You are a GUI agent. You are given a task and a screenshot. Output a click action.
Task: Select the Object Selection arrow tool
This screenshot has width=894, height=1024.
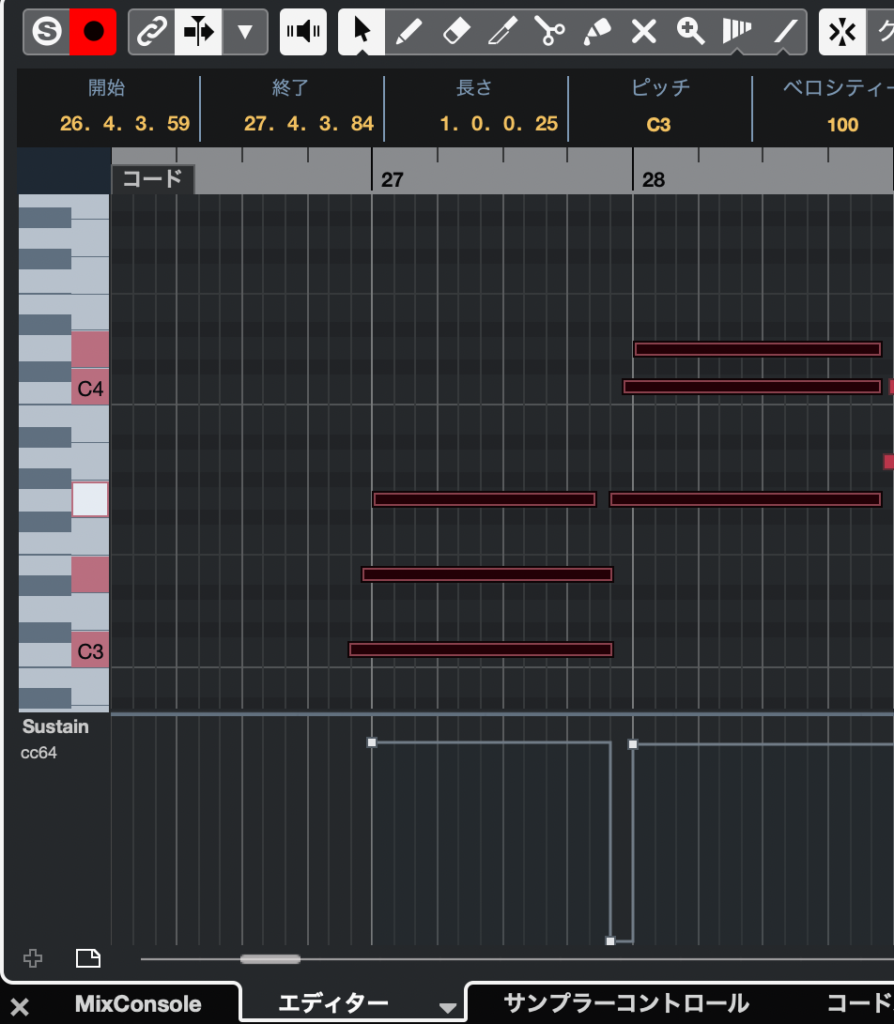click(362, 32)
